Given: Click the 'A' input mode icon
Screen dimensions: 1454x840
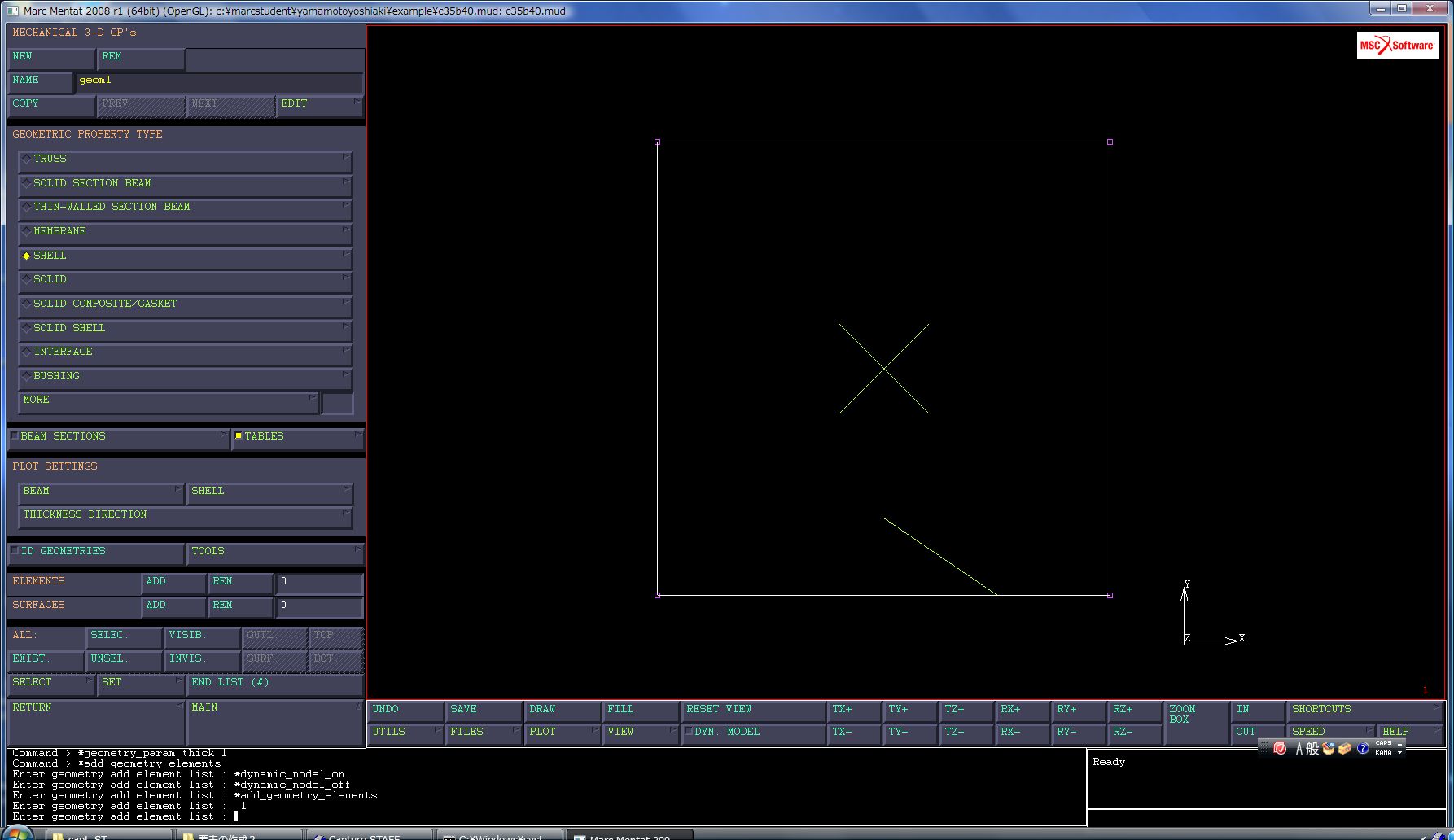Looking at the screenshot, I should [1300, 748].
